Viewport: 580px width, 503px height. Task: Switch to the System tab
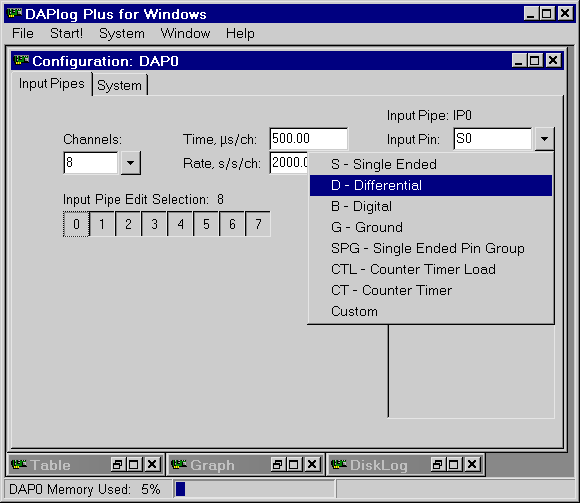(x=119, y=85)
